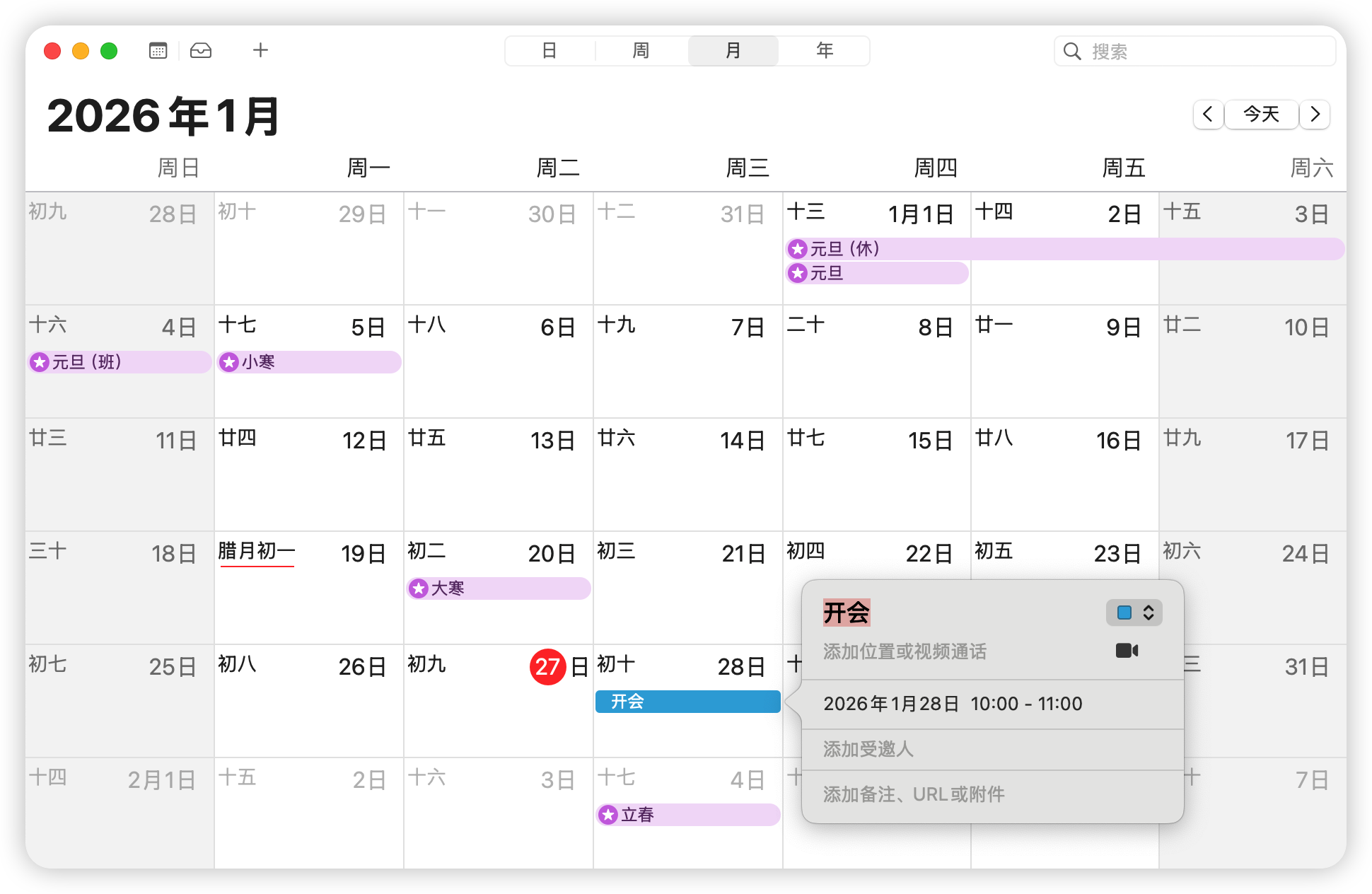1372x894 pixels.
Task: Click the plus add-event button
Action: tap(260, 50)
